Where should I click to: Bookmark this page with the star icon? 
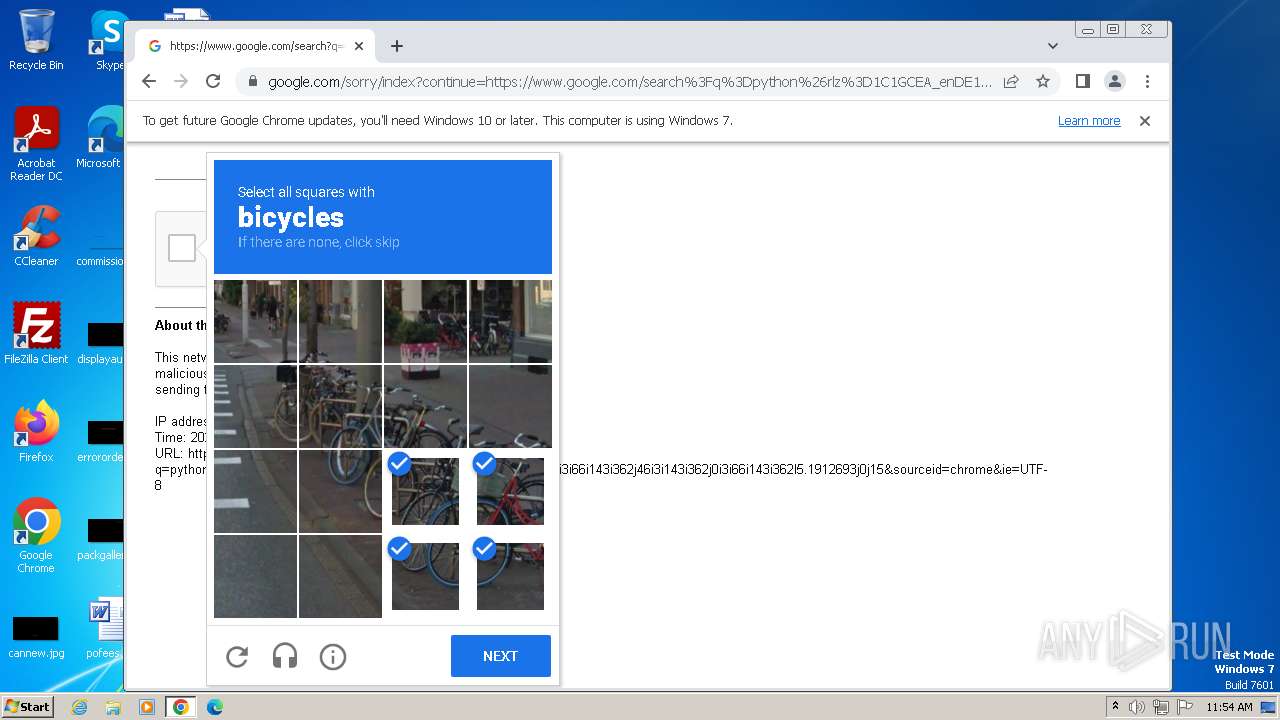[1043, 81]
